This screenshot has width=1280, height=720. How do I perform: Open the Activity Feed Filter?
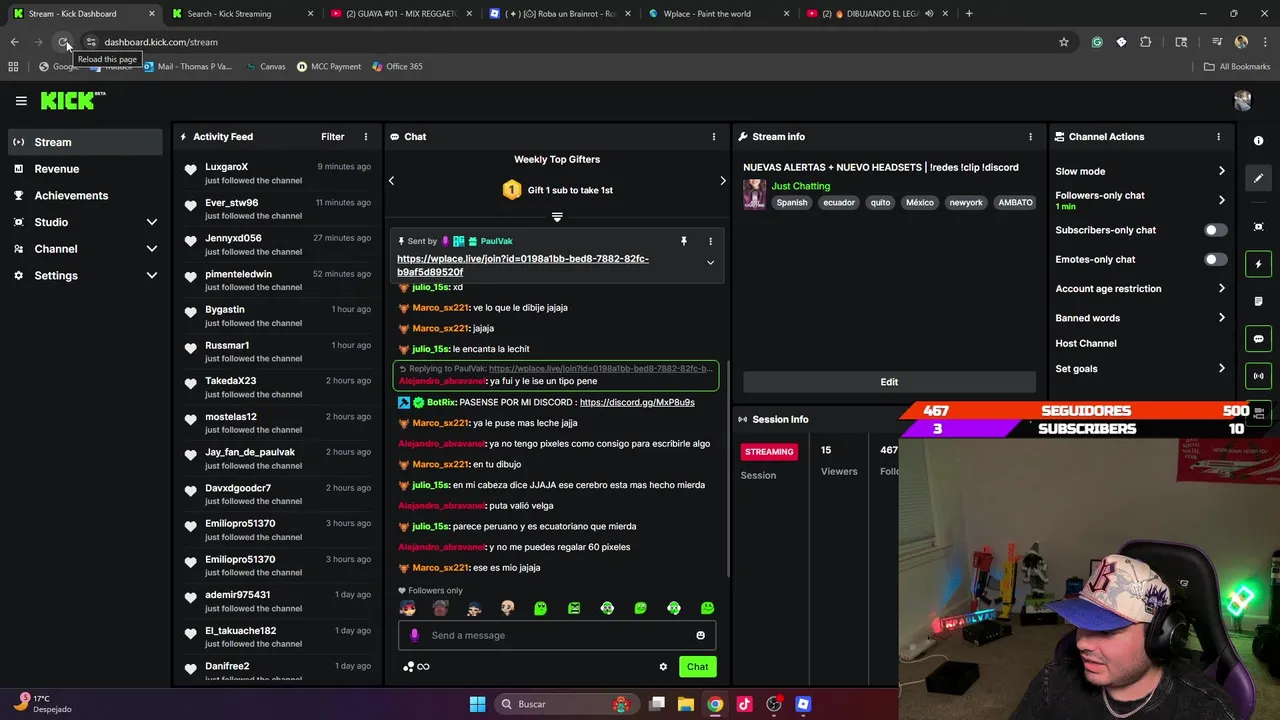coord(333,137)
